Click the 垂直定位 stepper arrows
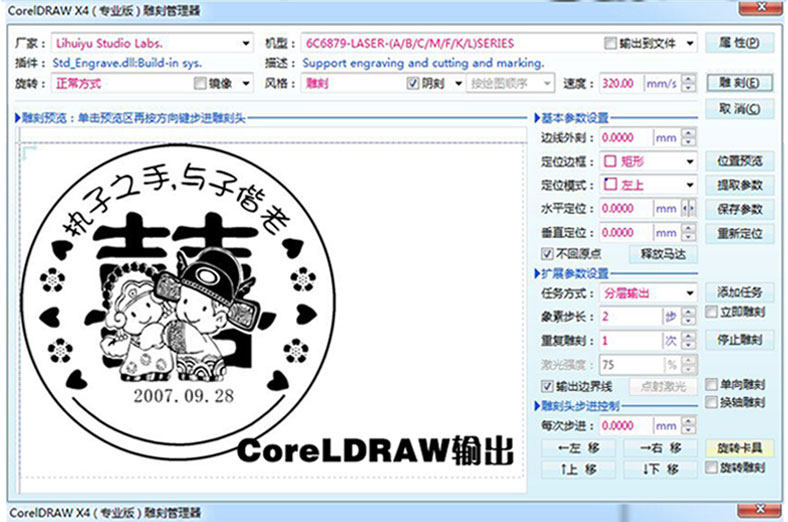This screenshot has height=522, width=788. 689,233
